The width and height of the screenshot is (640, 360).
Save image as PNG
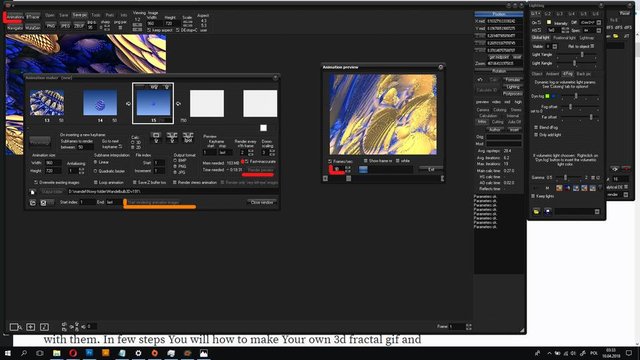(x=51, y=26)
